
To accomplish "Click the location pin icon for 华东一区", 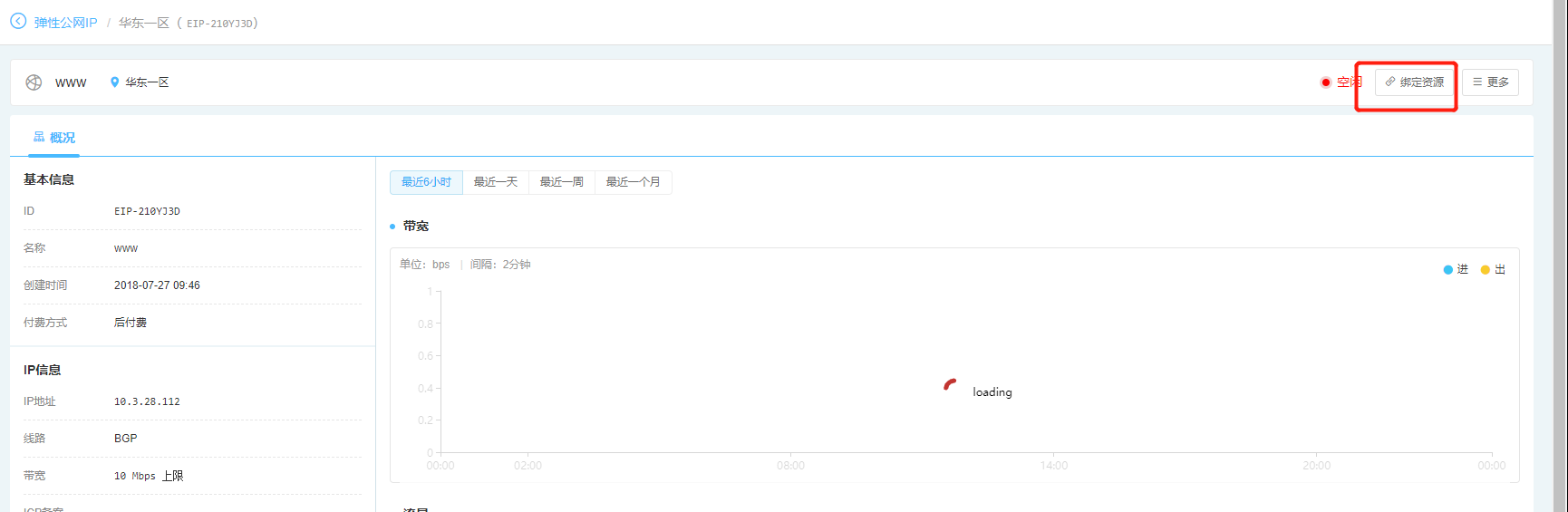I will [x=114, y=82].
